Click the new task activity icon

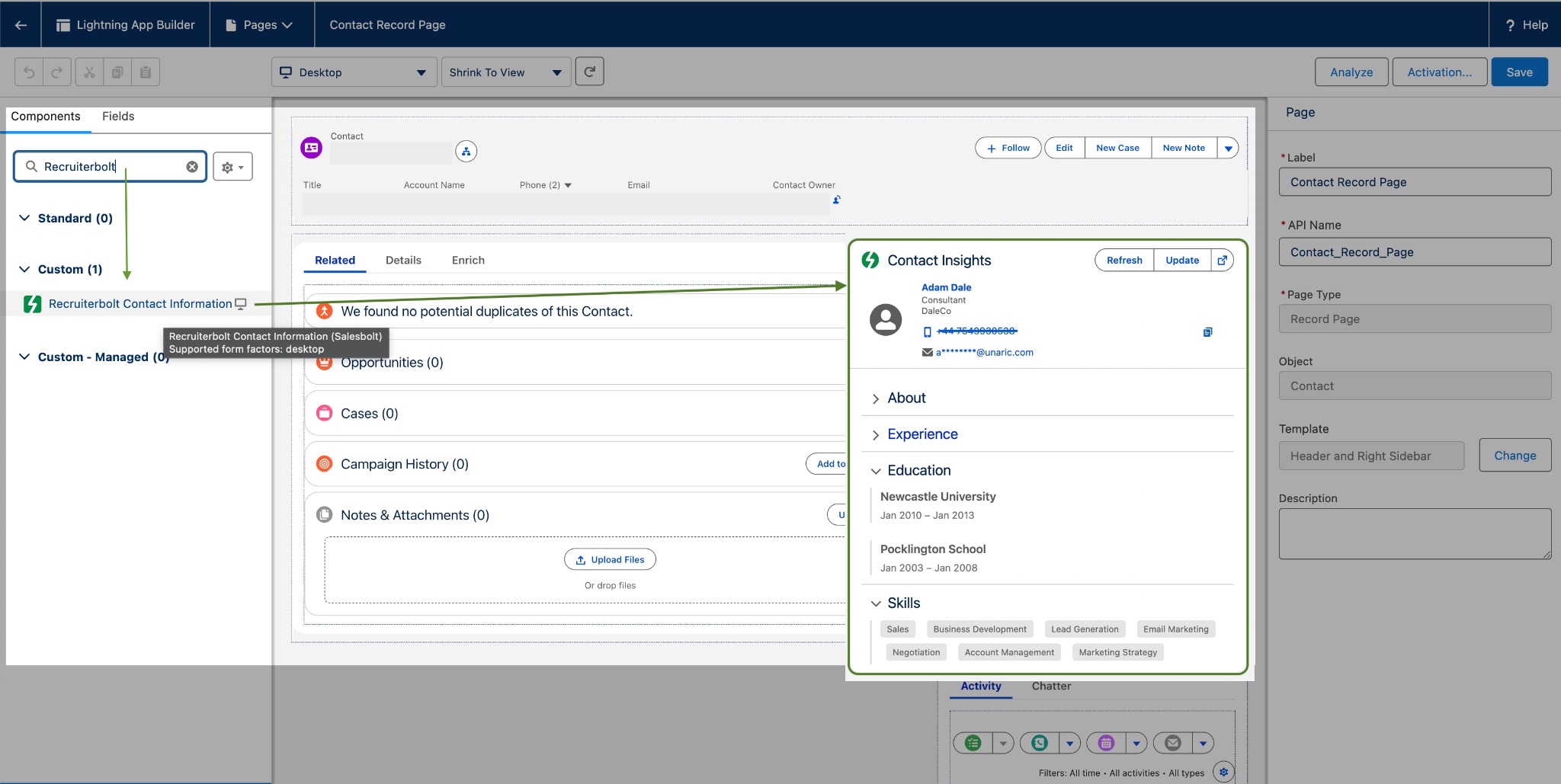pos(973,743)
